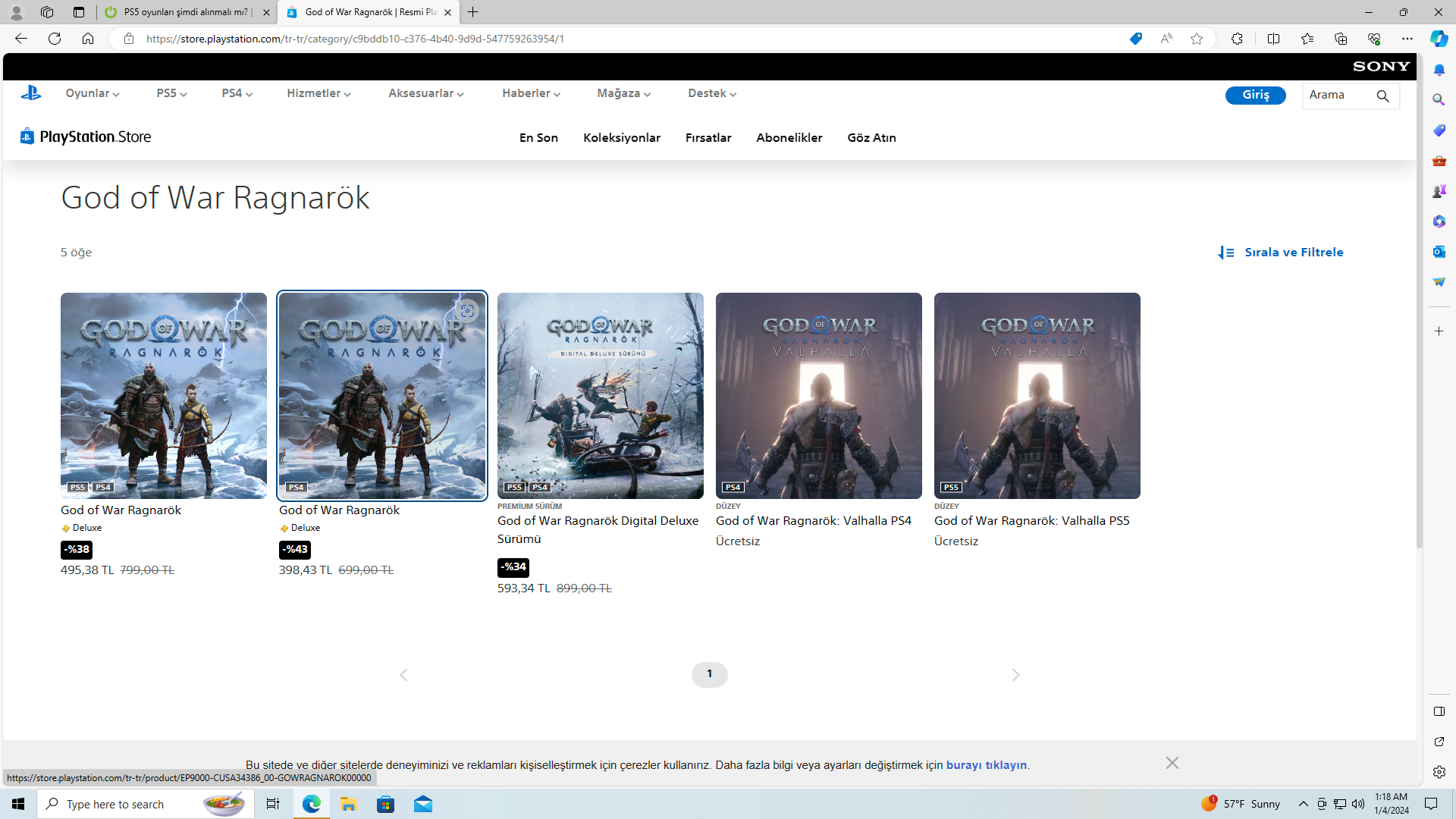1456x819 pixels.
Task: Open the Aksesuarlar dropdown menu
Action: (425, 93)
